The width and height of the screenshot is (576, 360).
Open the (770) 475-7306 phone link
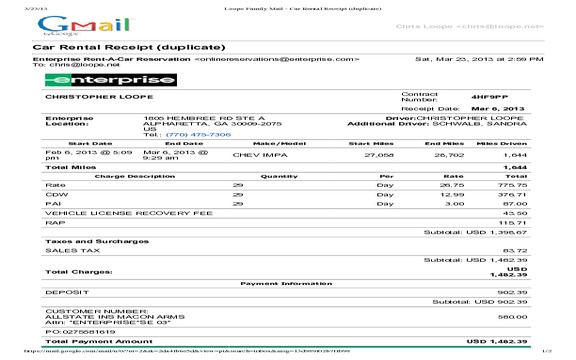pos(198,135)
